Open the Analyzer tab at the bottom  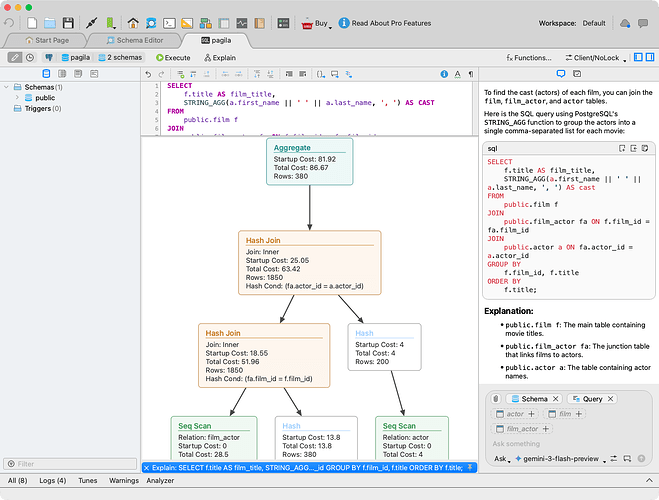pos(160,480)
